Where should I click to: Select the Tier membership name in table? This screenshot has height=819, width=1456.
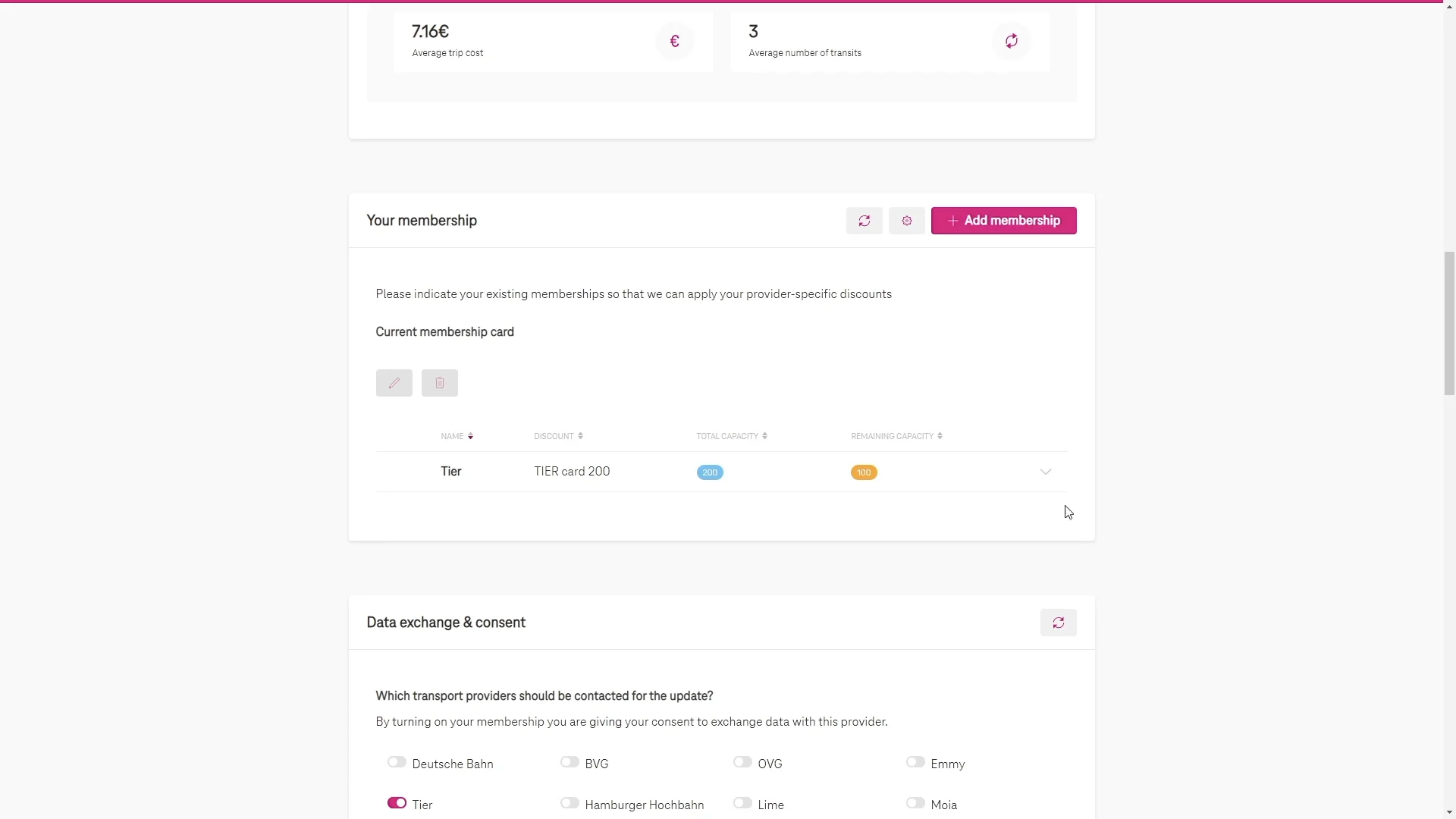[x=451, y=472]
